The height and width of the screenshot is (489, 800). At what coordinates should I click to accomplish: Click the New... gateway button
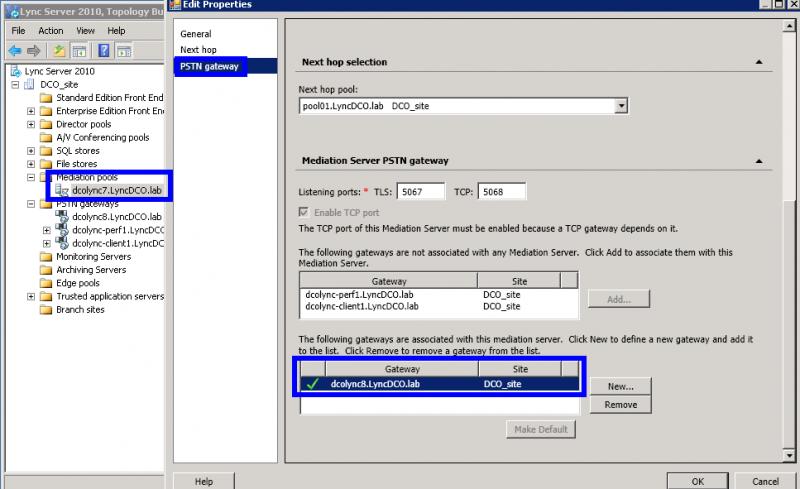point(620,385)
